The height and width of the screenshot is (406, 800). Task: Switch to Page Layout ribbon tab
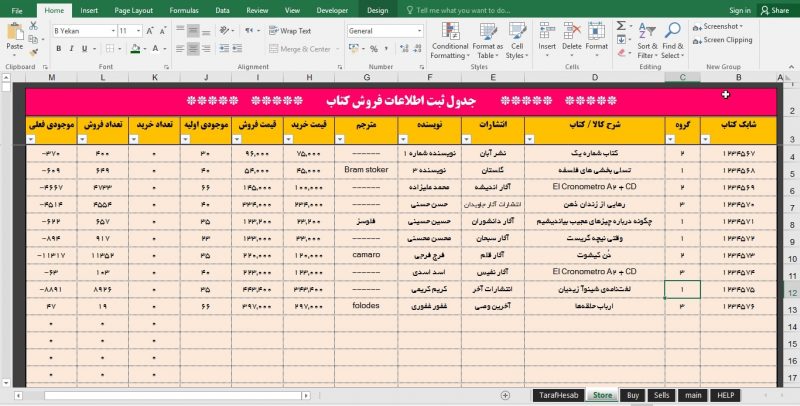point(134,10)
